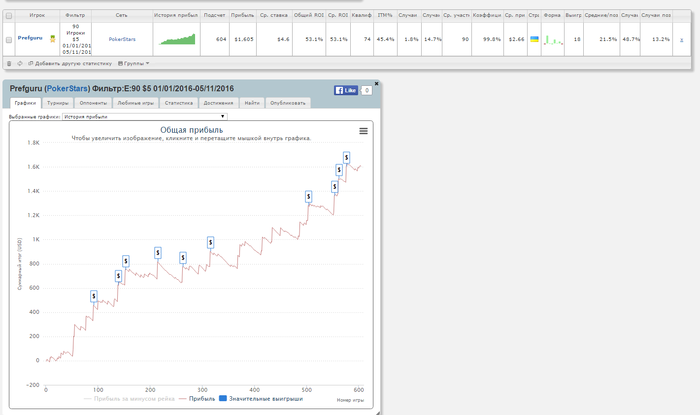Click the 45.4% ITM value
700x415 pixels.
click(x=386, y=39)
